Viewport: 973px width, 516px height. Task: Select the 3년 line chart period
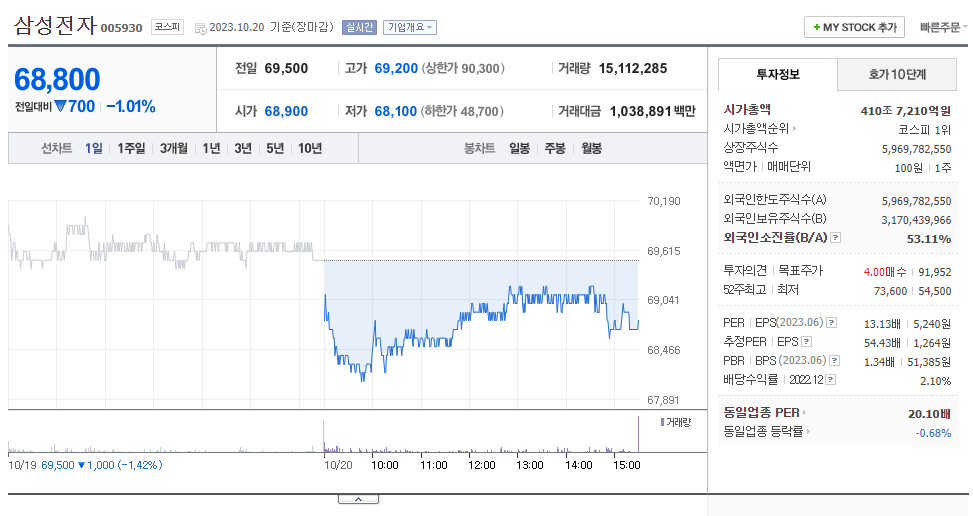click(243, 148)
